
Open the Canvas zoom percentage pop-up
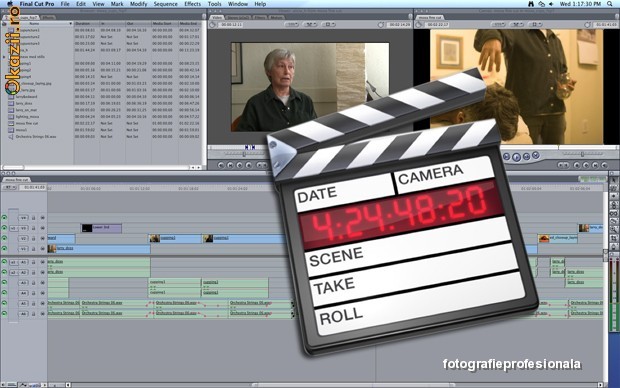(498, 25)
